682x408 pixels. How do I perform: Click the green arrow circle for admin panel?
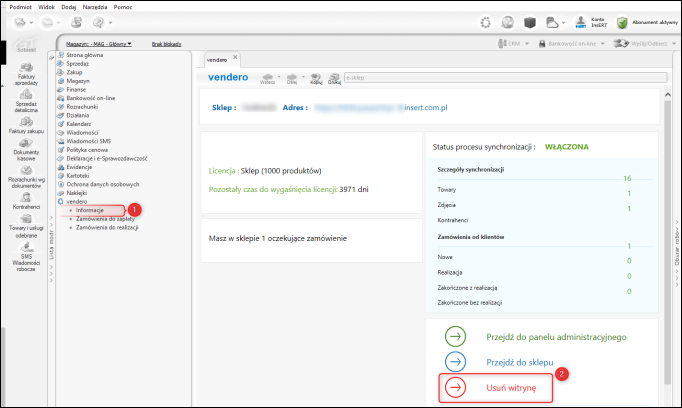(x=455, y=336)
